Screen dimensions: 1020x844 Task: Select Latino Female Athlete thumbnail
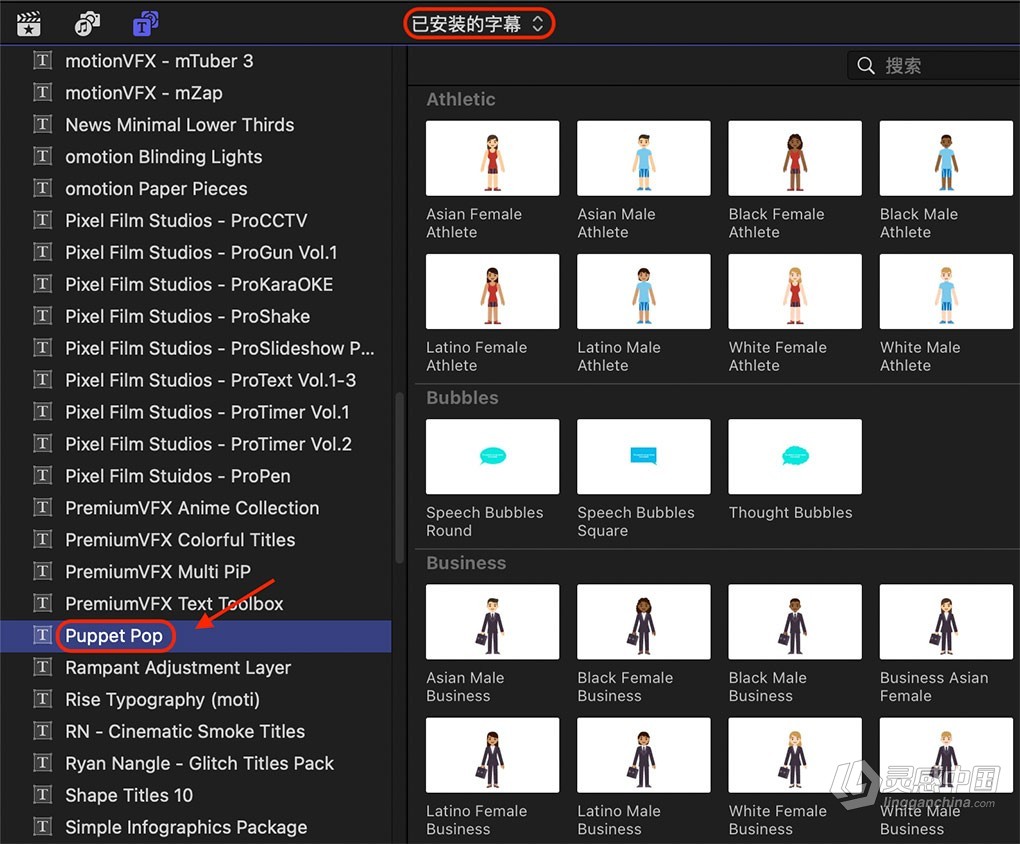click(492, 292)
